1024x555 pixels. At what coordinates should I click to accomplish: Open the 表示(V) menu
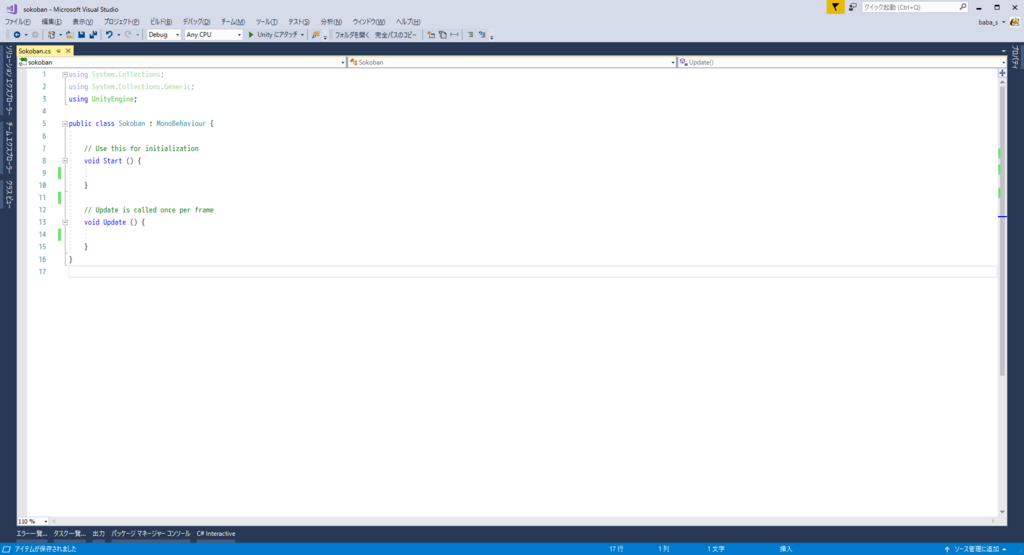coord(82,22)
